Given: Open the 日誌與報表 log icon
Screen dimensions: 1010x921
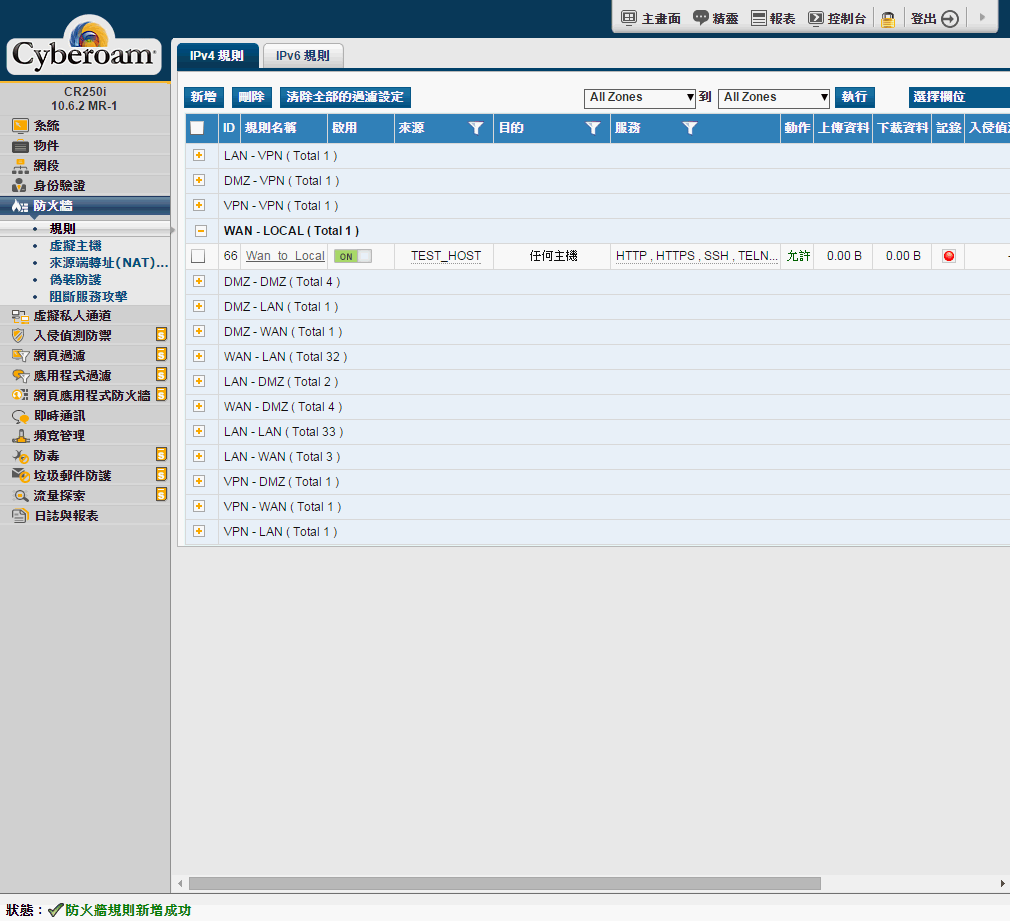Looking at the screenshot, I should 20,516.
